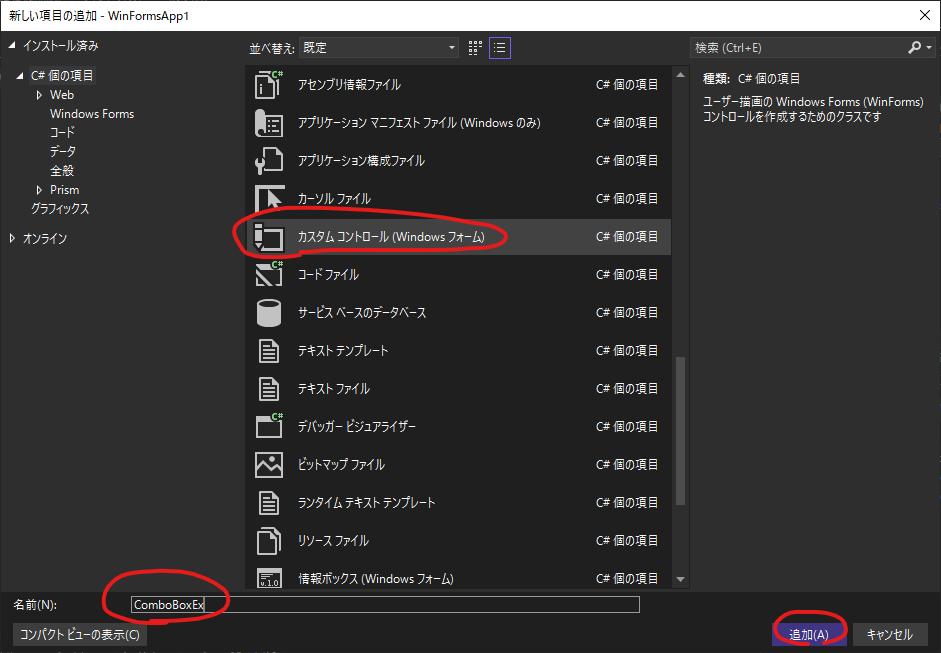Image resolution: width=941 pixels, height=653 pixels.
Task: Open the 並べ替え sort dropdown
Action: coord(378,47)
